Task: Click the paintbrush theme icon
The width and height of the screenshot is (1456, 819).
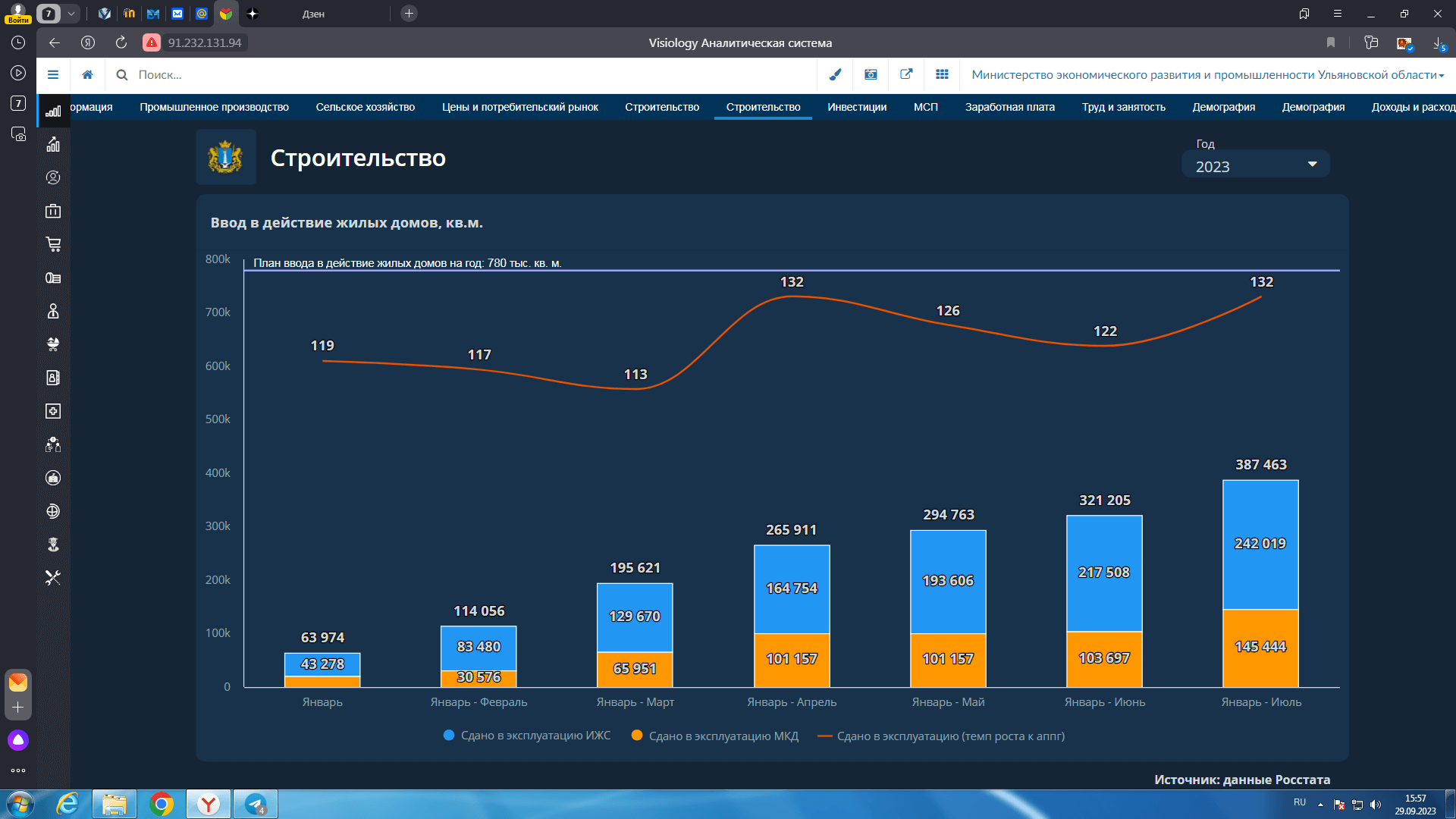Action: coord(835,74)
